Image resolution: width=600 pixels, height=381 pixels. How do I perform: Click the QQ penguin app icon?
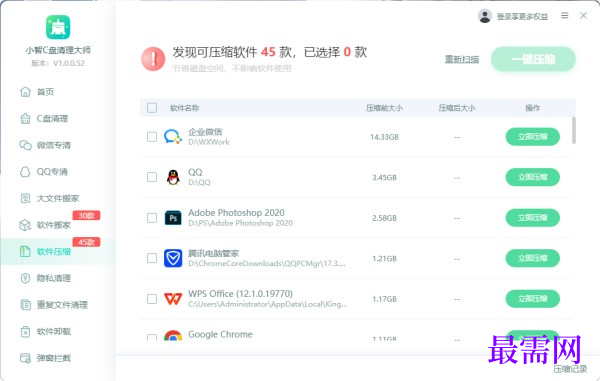[x=173, y=177]
